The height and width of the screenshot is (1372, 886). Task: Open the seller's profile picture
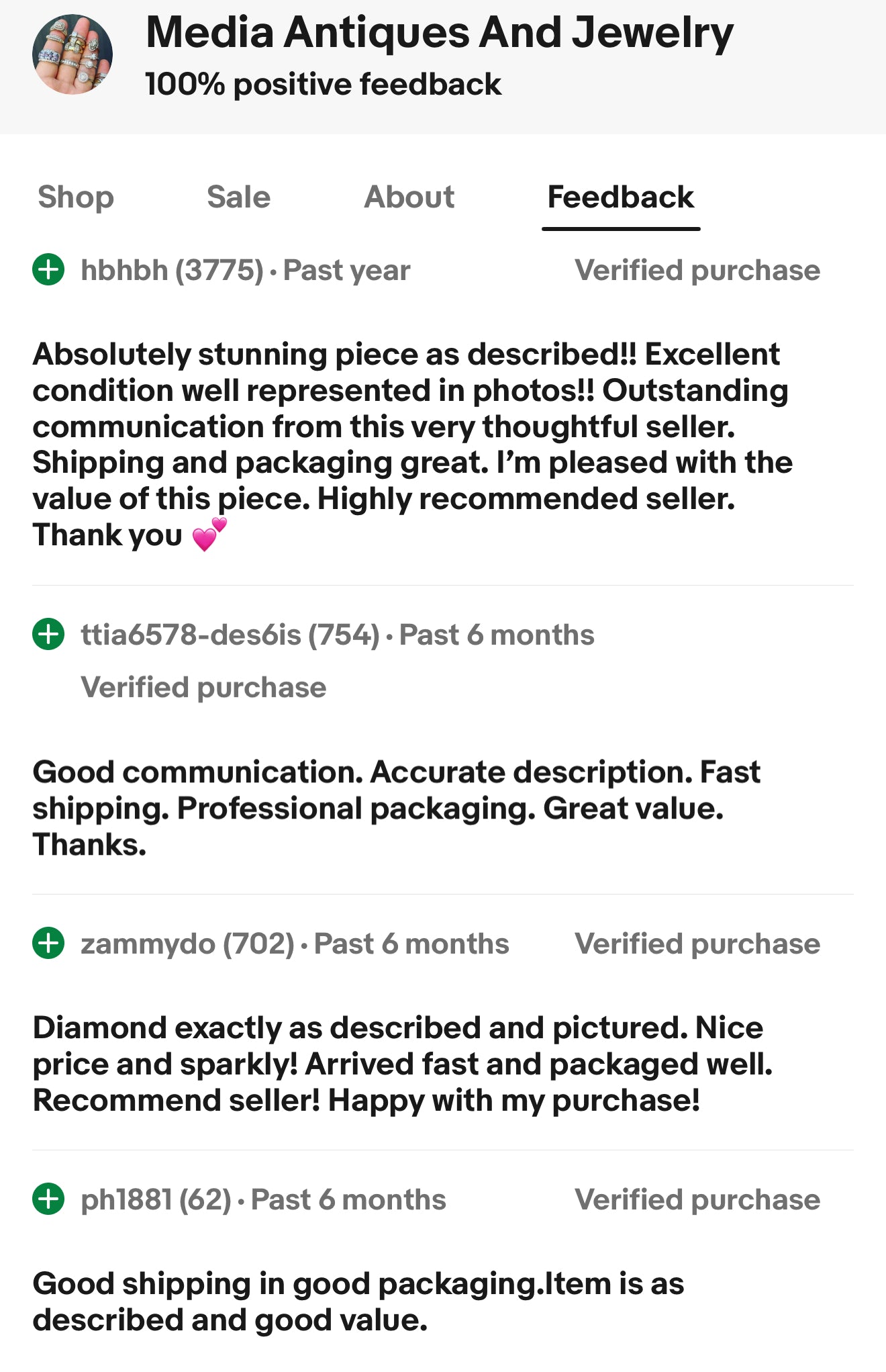coord(72,54)
